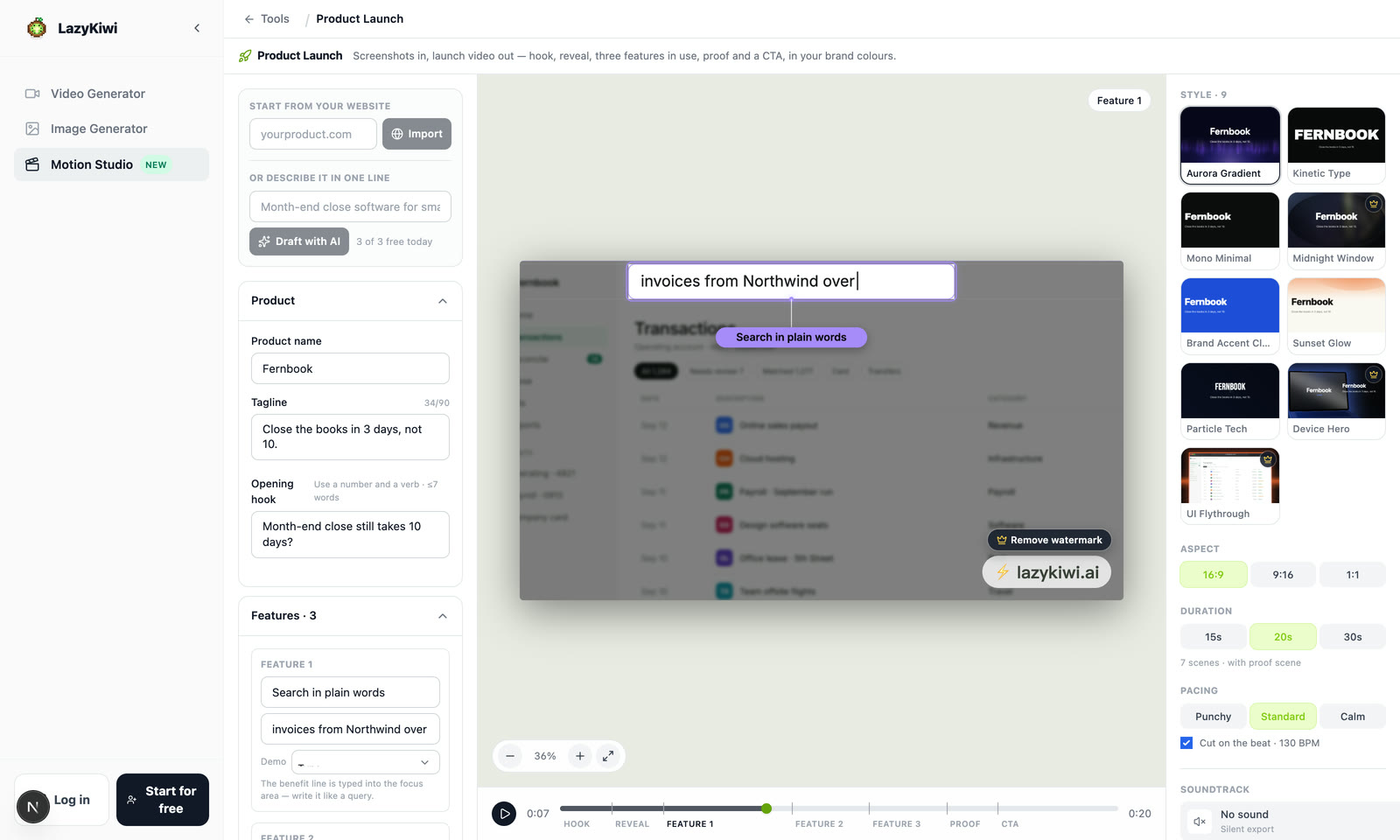
Task: Zoom in the preview canvas
Action: [580, 756]
